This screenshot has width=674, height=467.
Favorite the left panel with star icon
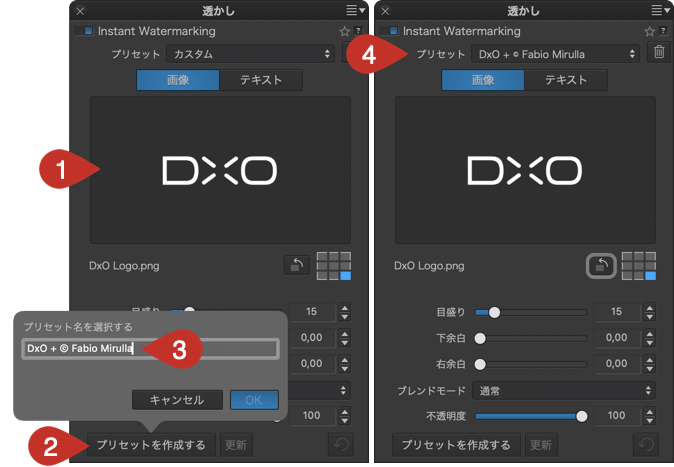pyautogui.click(x=344, y=31)
